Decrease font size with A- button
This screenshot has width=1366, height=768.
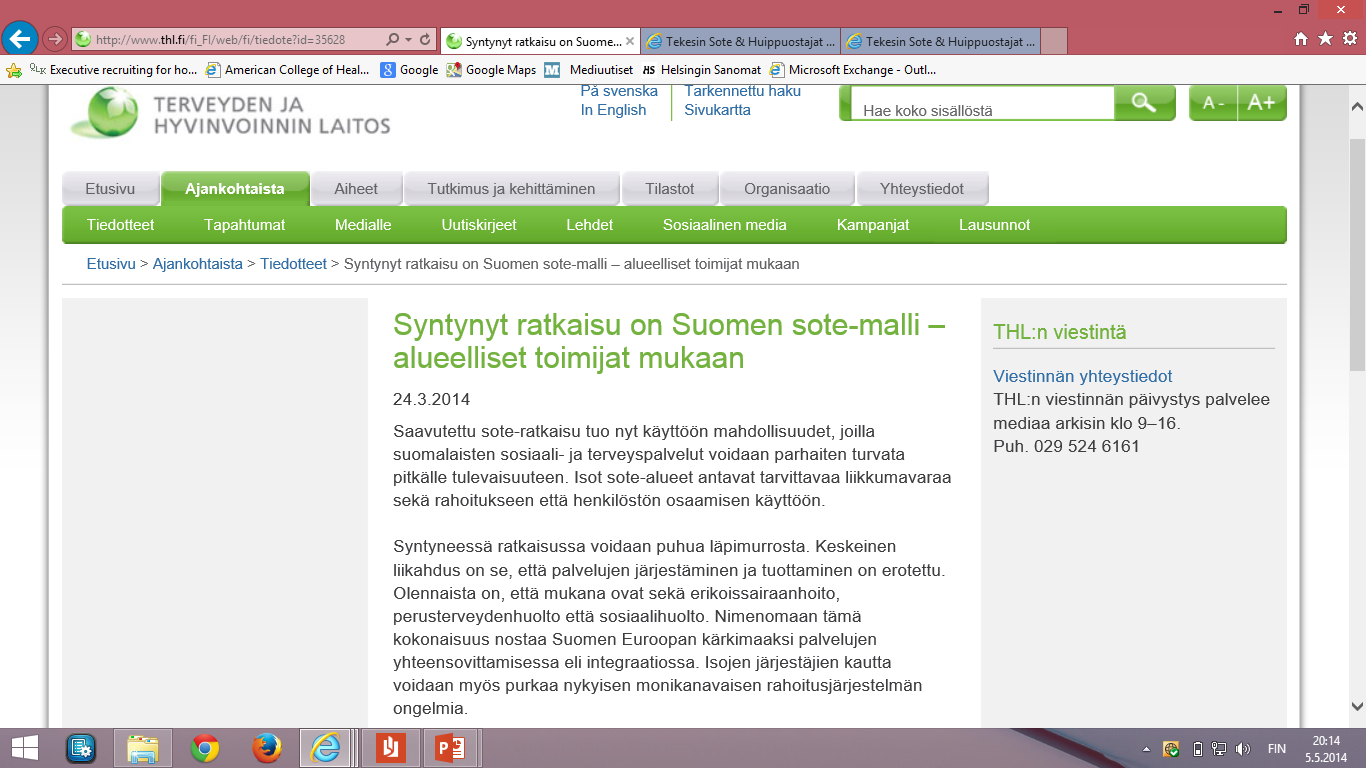(1213, 103)
